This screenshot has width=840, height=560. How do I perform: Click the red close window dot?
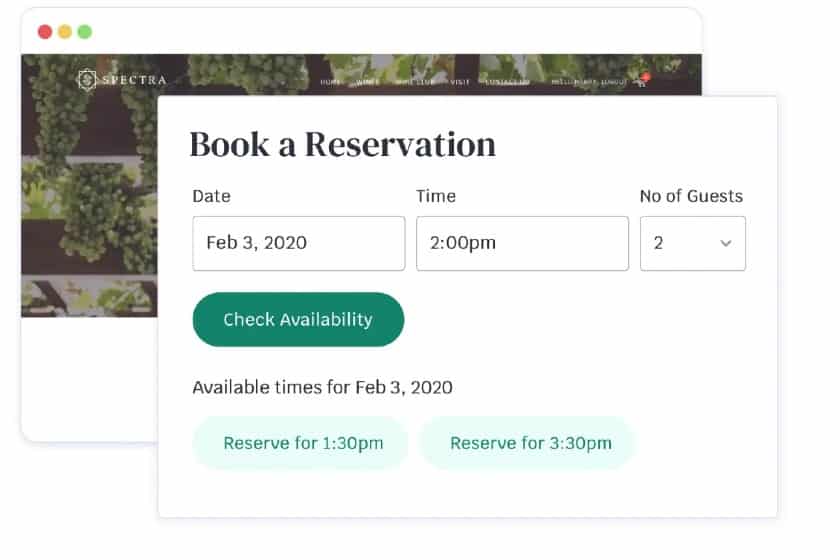pyautogui.click(x=45, y=32)
